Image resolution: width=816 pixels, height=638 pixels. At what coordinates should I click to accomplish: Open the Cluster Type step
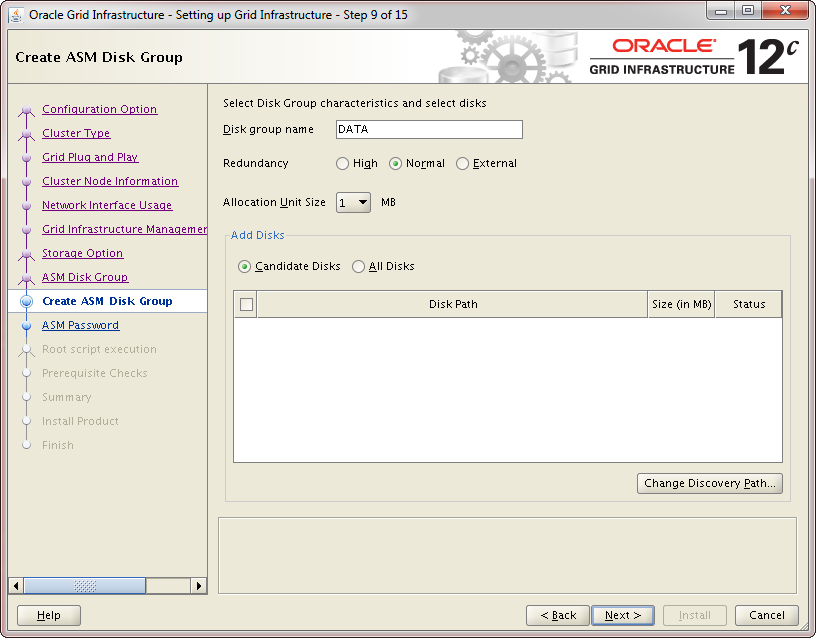point(76,133)
